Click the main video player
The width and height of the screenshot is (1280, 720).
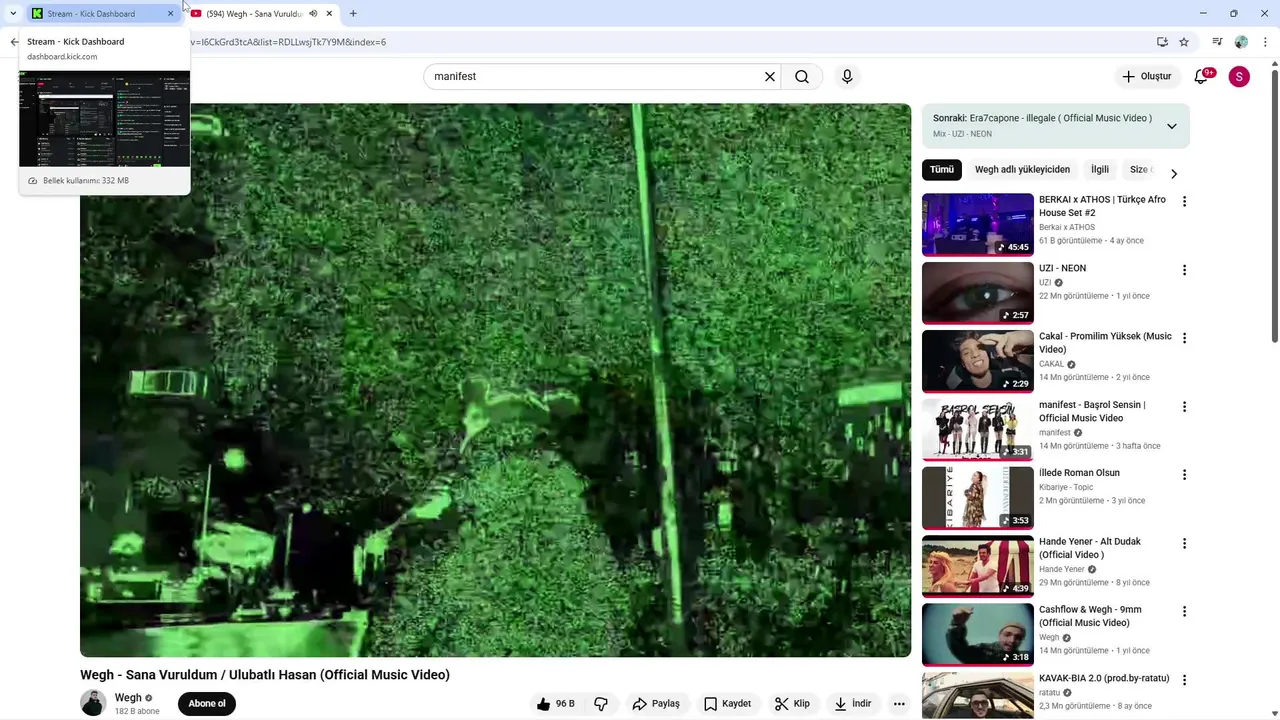[x=495, y=380]
